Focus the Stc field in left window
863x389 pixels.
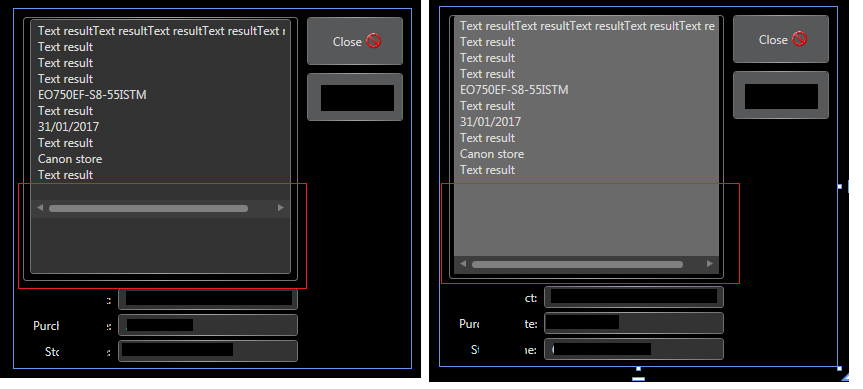208,351
